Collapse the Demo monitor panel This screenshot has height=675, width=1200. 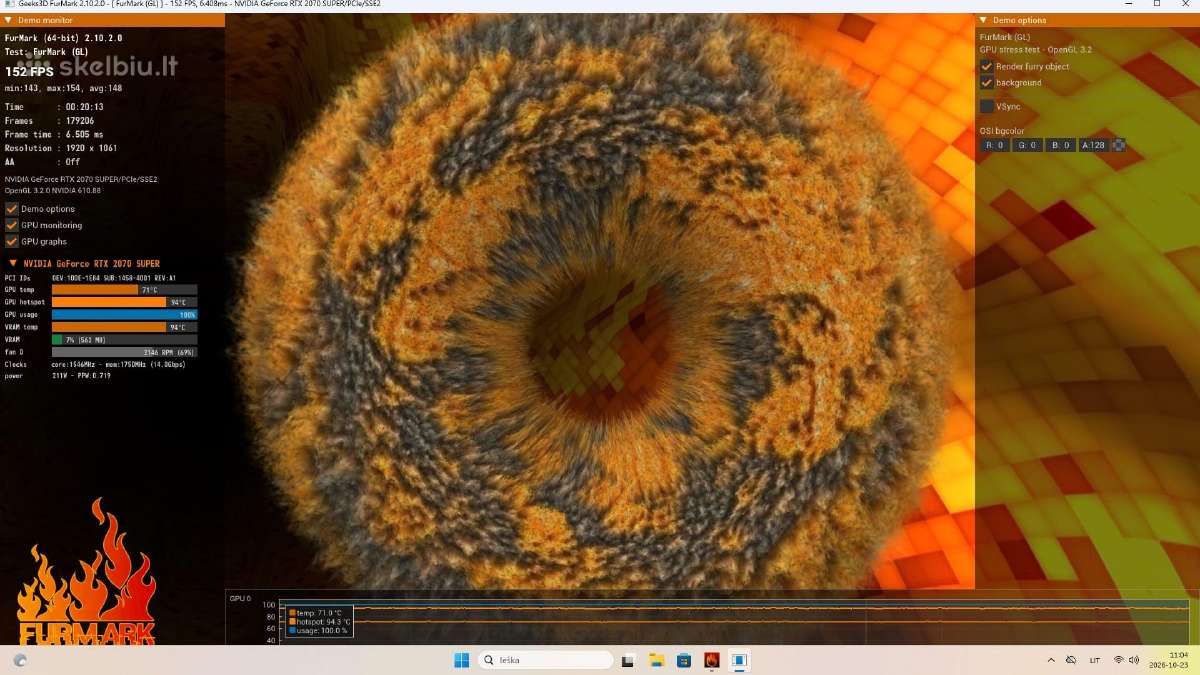[9, 20]
